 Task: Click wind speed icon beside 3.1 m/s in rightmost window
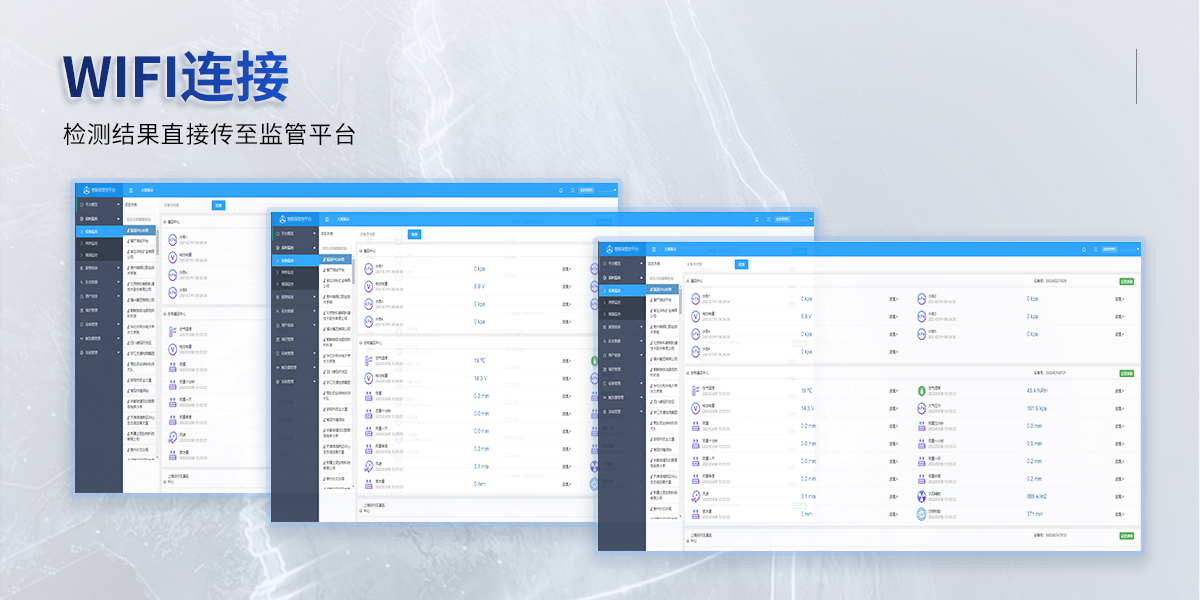click(x=695, y=495)
